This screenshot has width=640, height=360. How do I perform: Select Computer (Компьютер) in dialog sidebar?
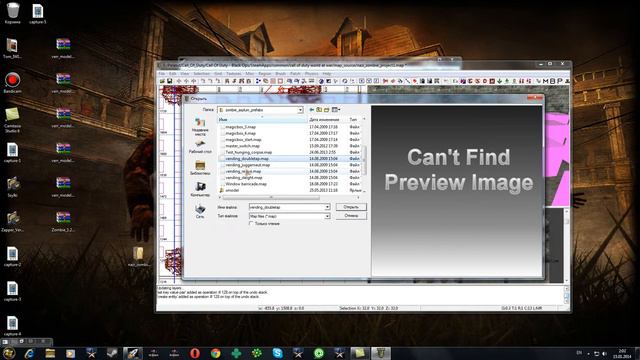(200, 189)
